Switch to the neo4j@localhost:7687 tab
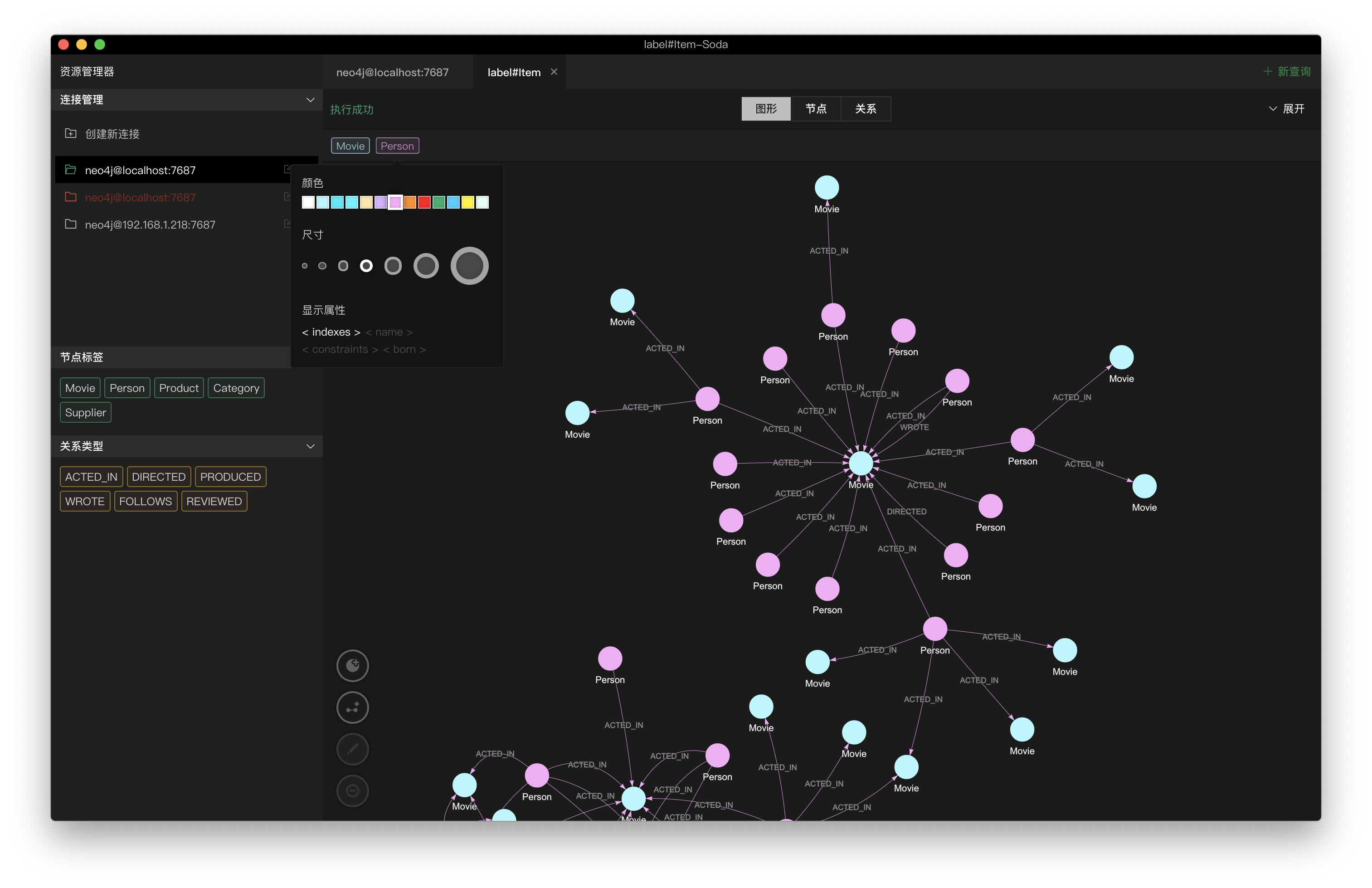This screenshot has width=1372, height=888. [x=392, y=73]
